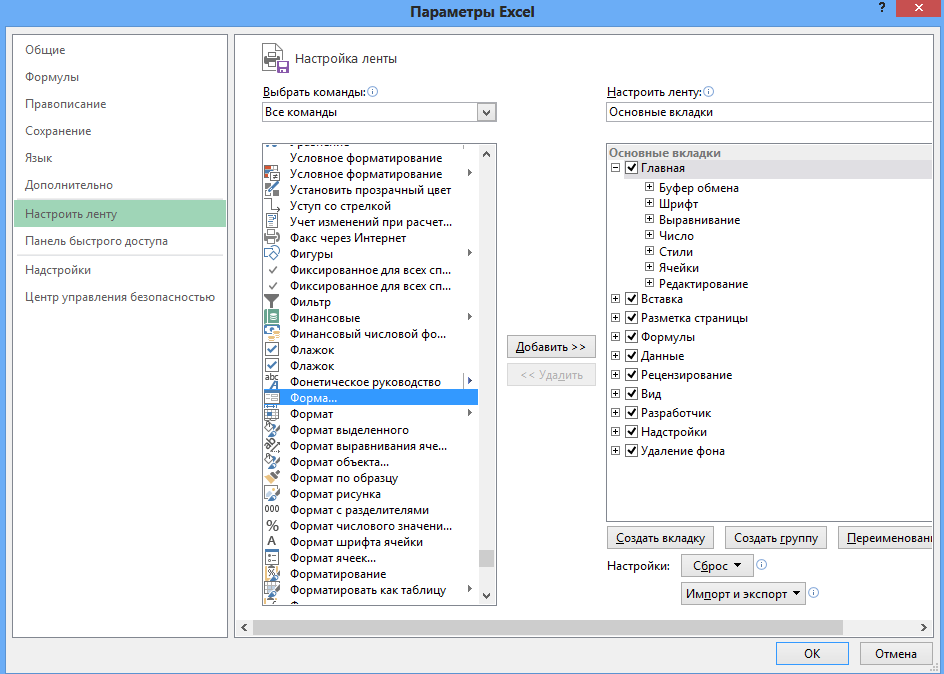Image resolution: width=944 pixels, height=674 pixels.
Task: Click the 'Формат по образцу' paintbrush icon
Action: point(272,478)
